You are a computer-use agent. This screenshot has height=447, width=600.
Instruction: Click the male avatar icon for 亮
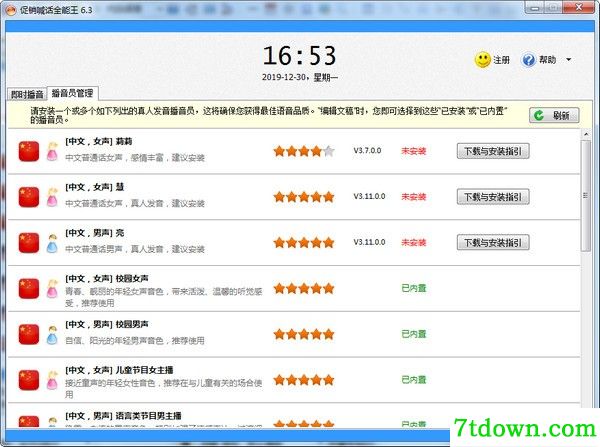[52, 243]
